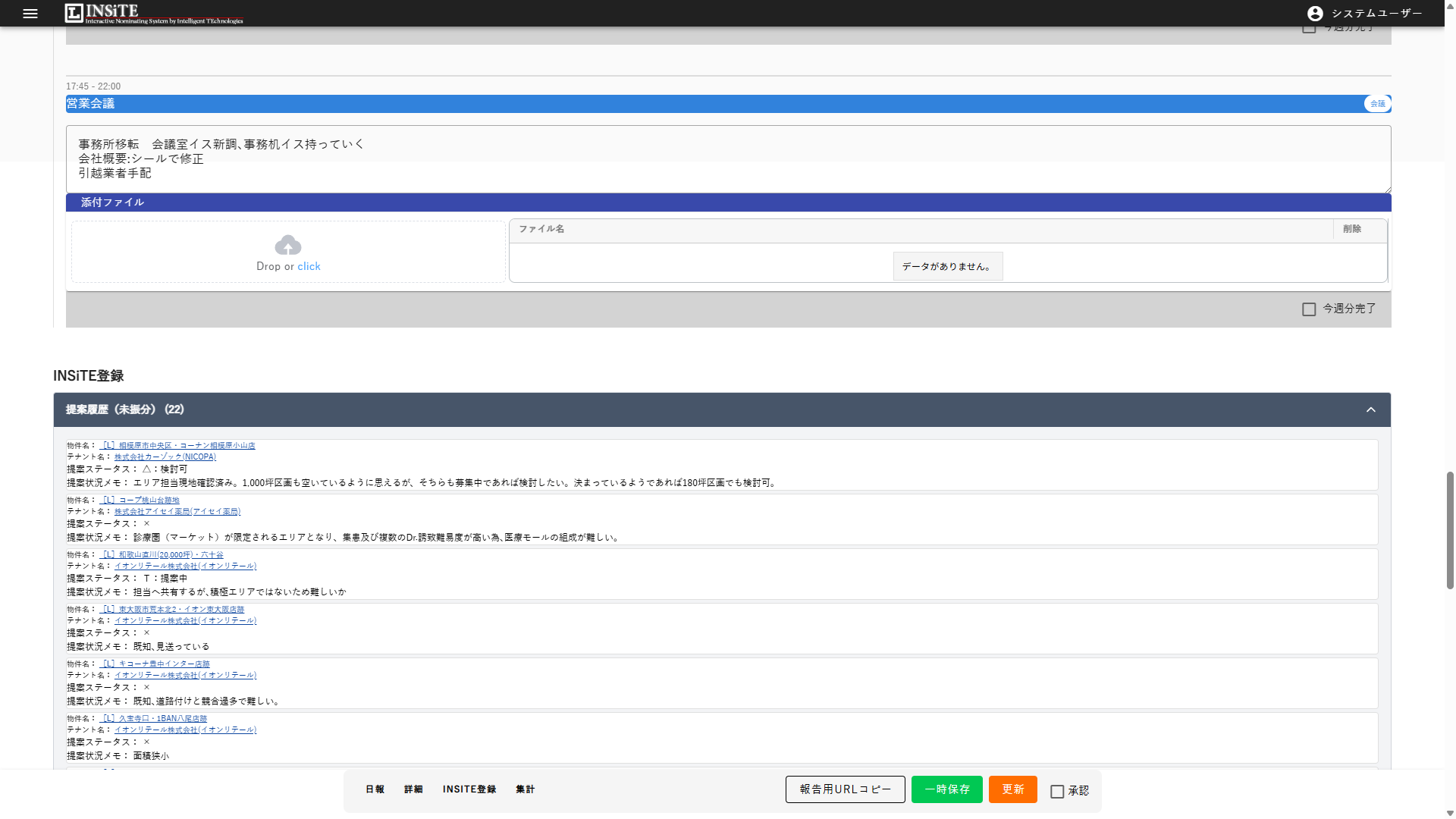The image size is (1456, 819).
Task: Click the 会議 tag badge
Action: point(1377,104)
